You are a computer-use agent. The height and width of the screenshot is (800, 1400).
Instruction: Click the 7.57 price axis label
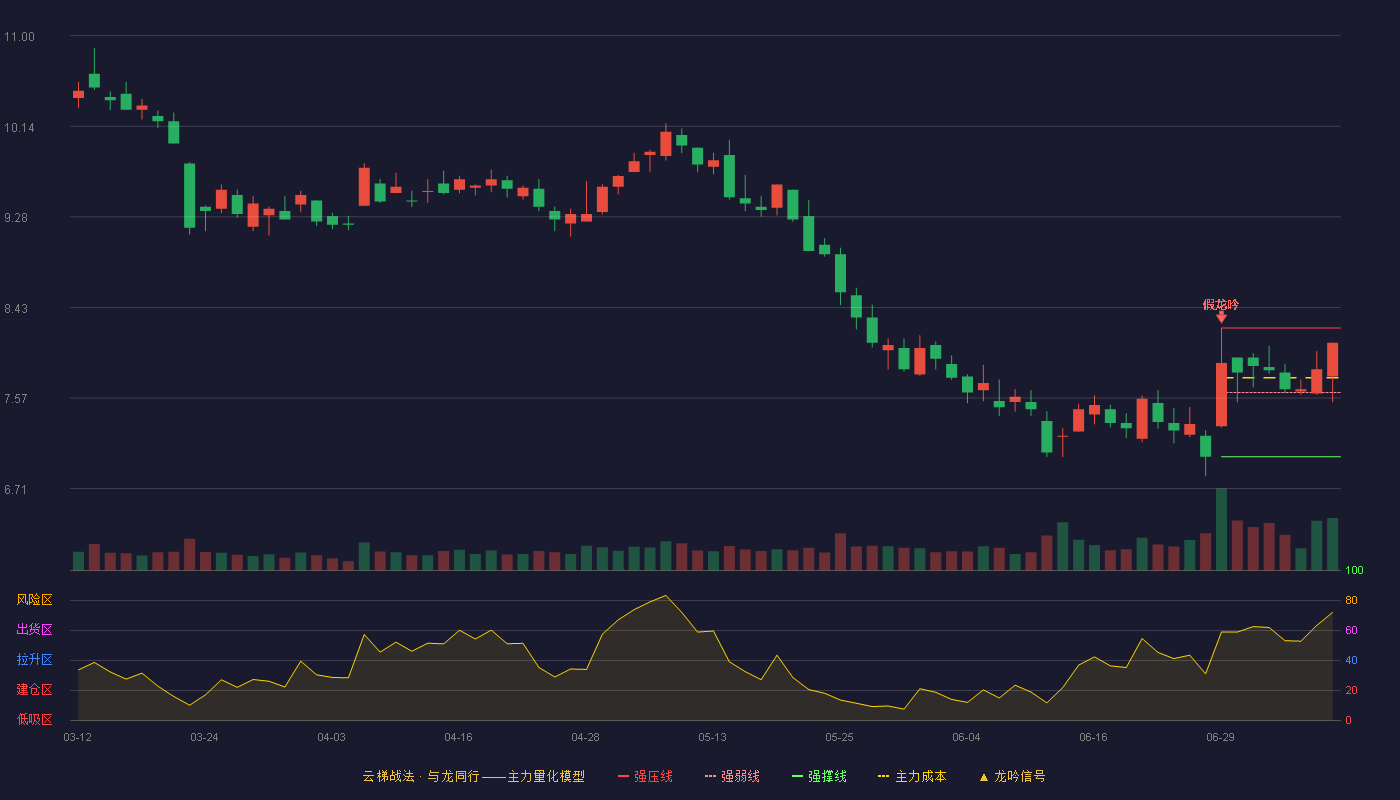pyautogui.click(x=15, y=399)
